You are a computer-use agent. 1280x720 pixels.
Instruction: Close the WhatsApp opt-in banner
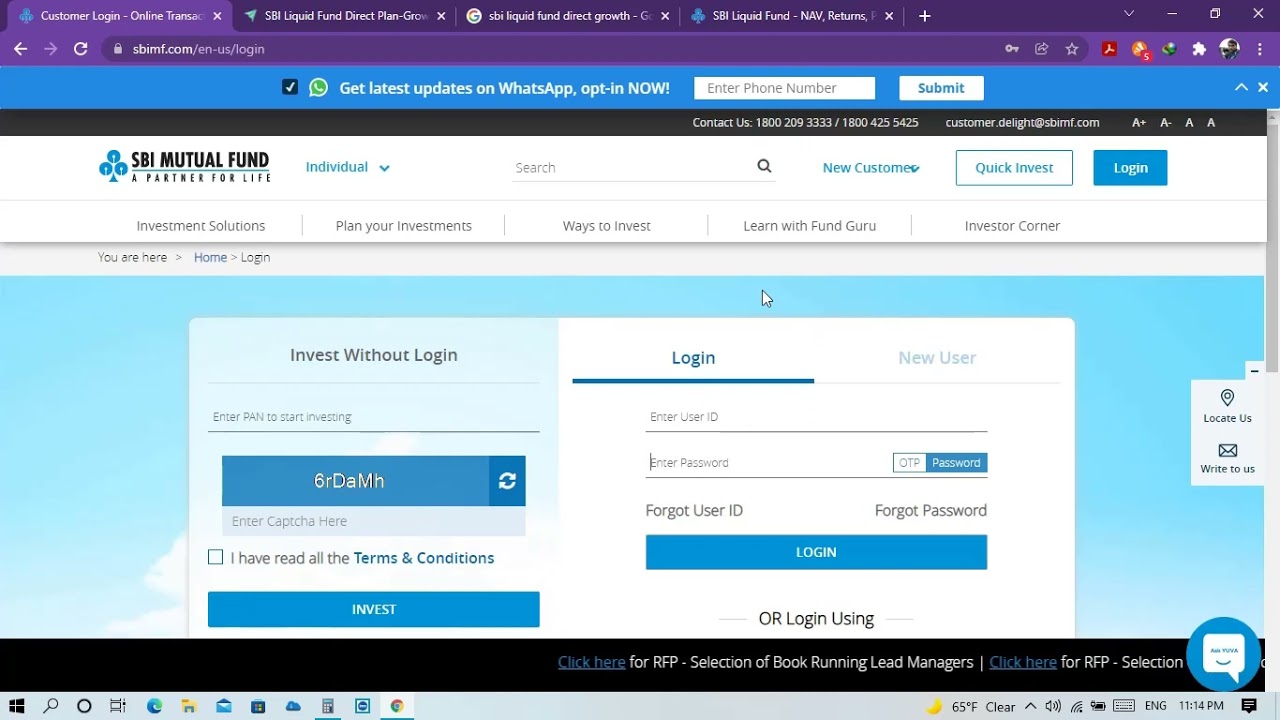click(x=1263, y=87)
